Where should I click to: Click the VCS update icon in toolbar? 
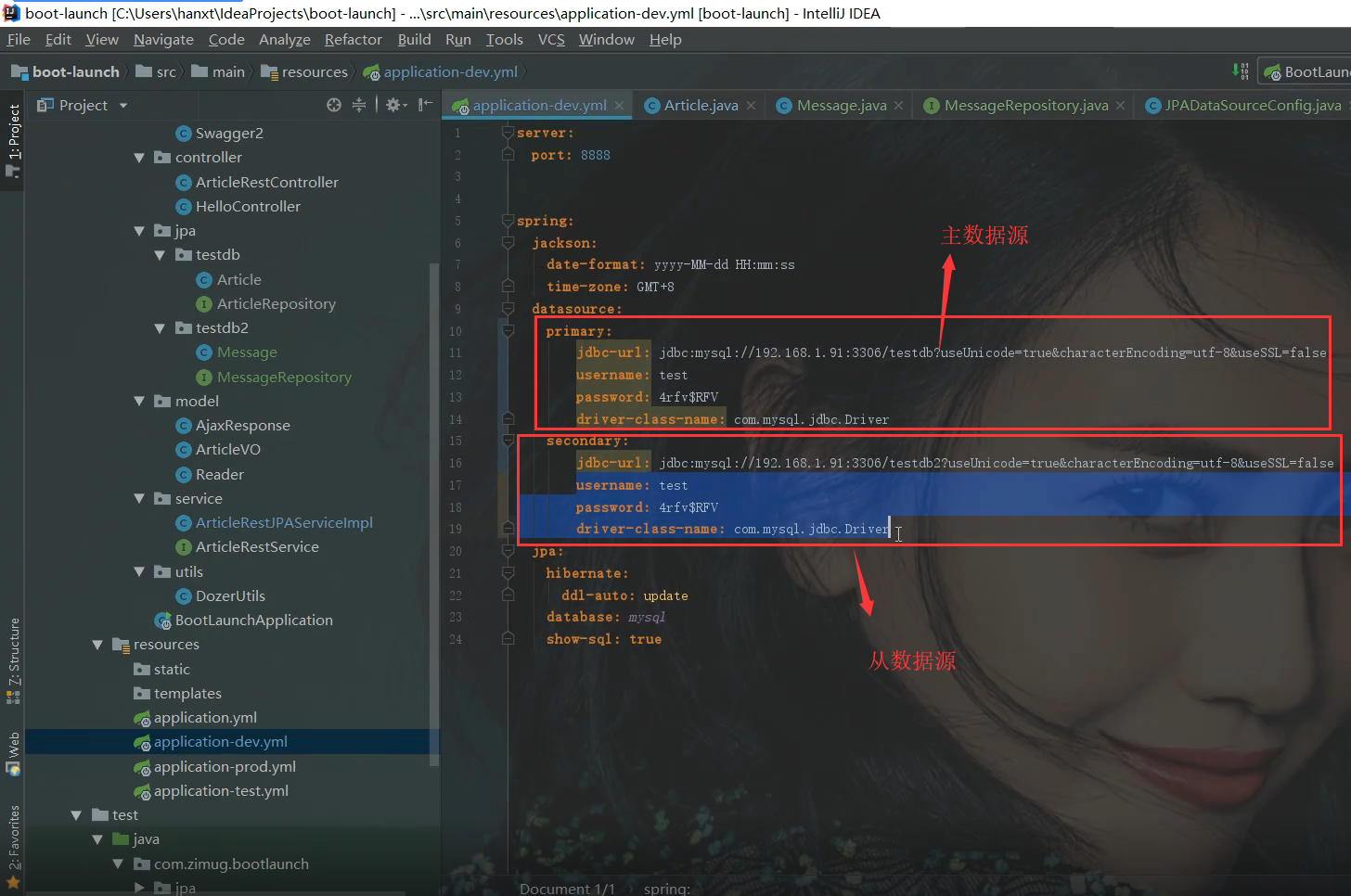click(x=1241, y=71)
